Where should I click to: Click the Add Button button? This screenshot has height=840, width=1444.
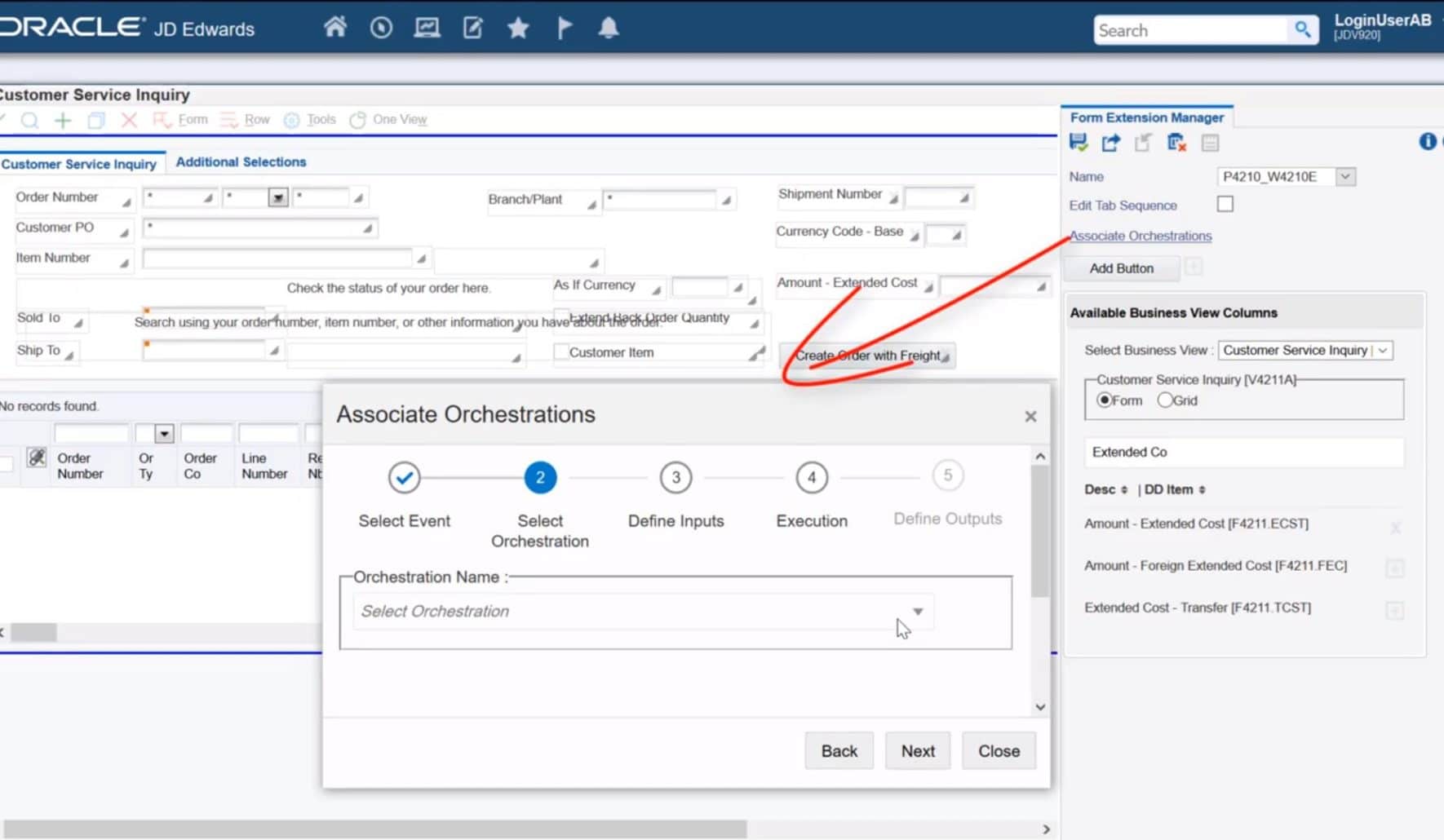click(x=1121, y=268)
